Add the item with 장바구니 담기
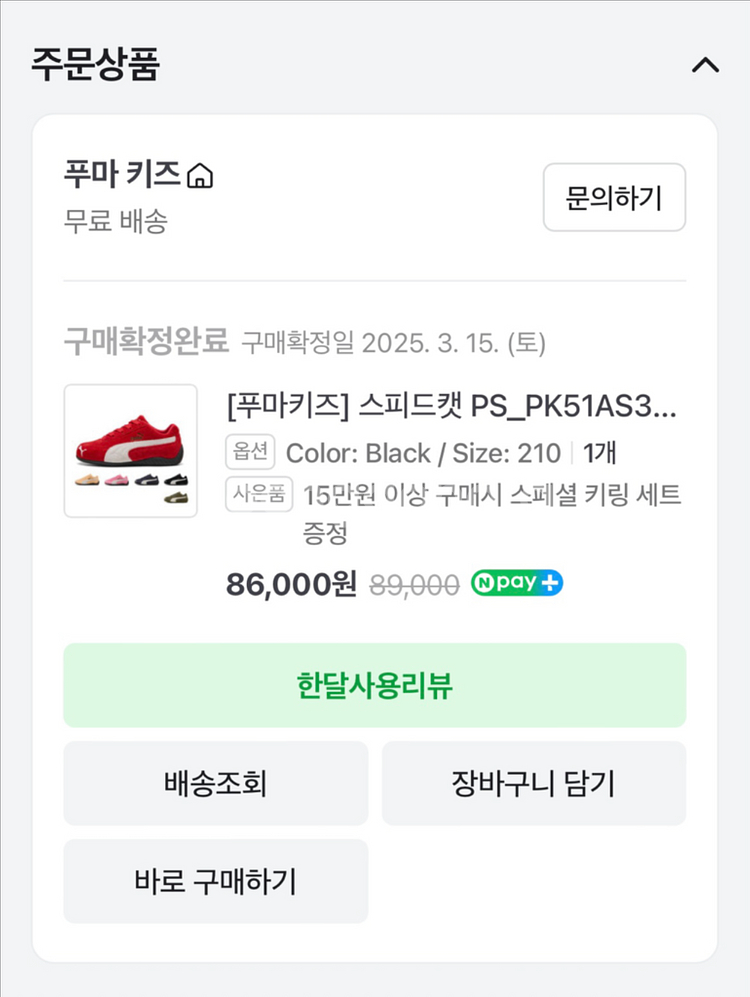Screen dimensions: 750x997 (x=533, y=783)
